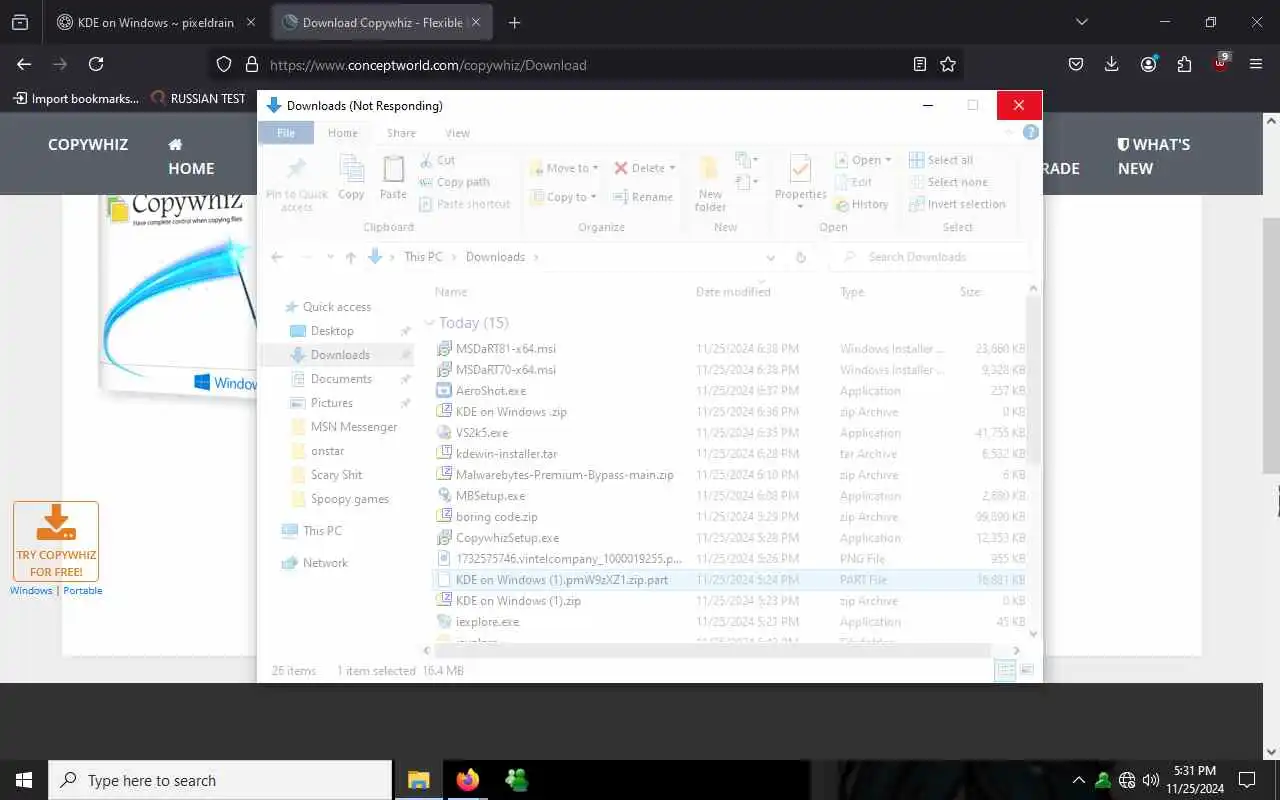Collapse the Today (15) group
1280x800 pixels.
click(x=430, y=323)
